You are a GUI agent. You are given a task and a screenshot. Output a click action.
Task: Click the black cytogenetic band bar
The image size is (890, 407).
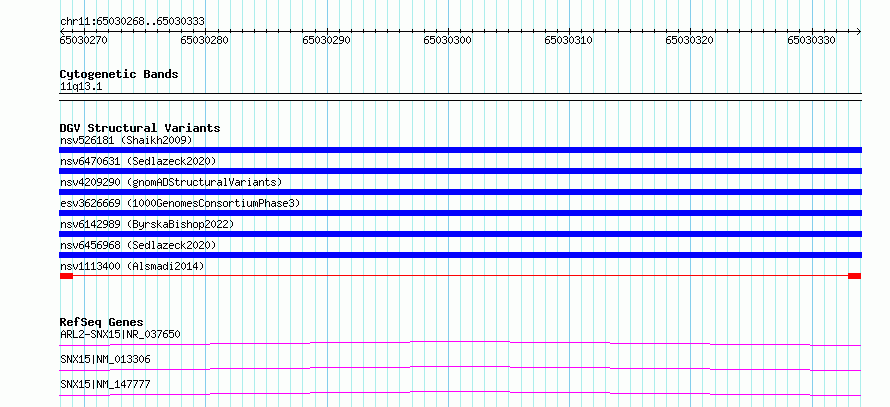pos(460,97)
